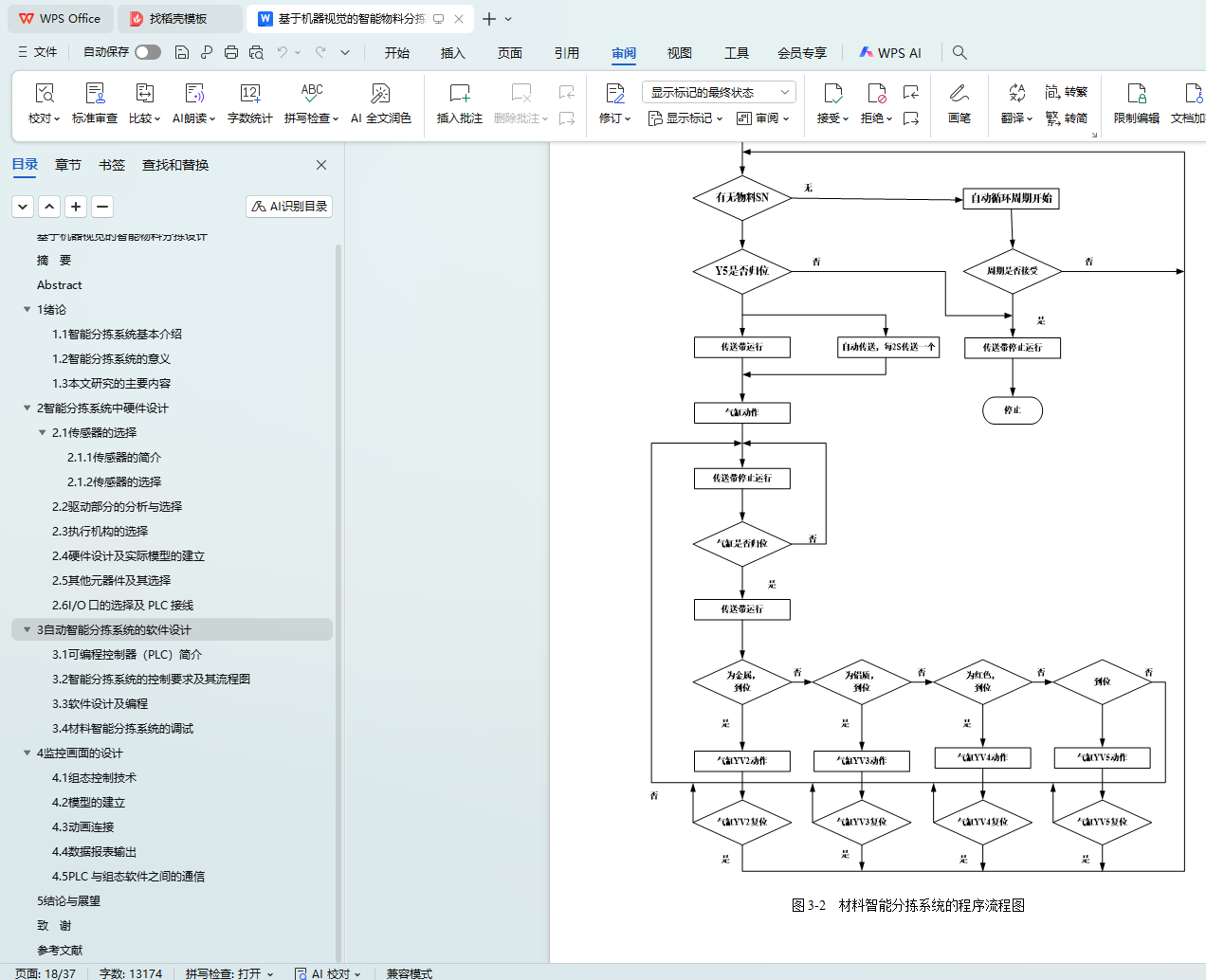Click the restrict editing icon

tap(1136, 94)
